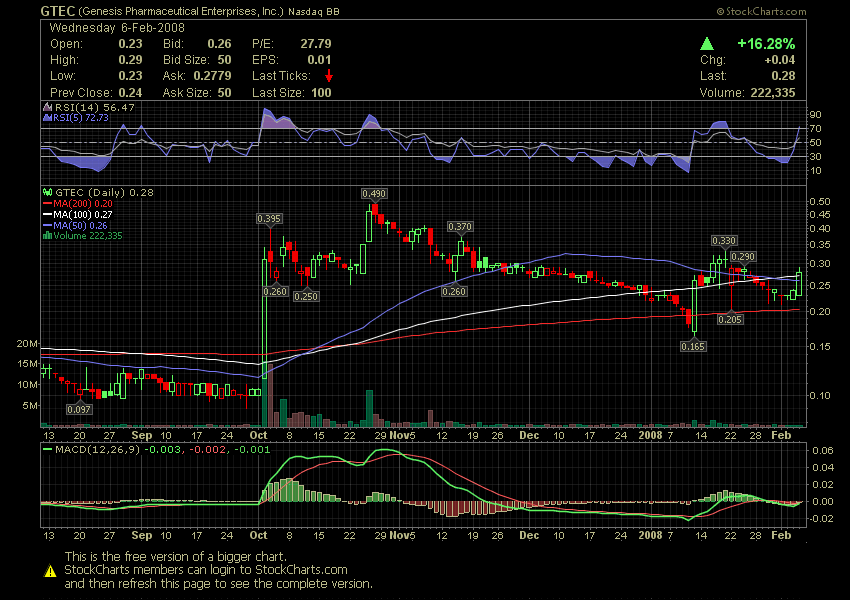
Task: Click the red Last Ticks down arrow
Action: point(329,76)
